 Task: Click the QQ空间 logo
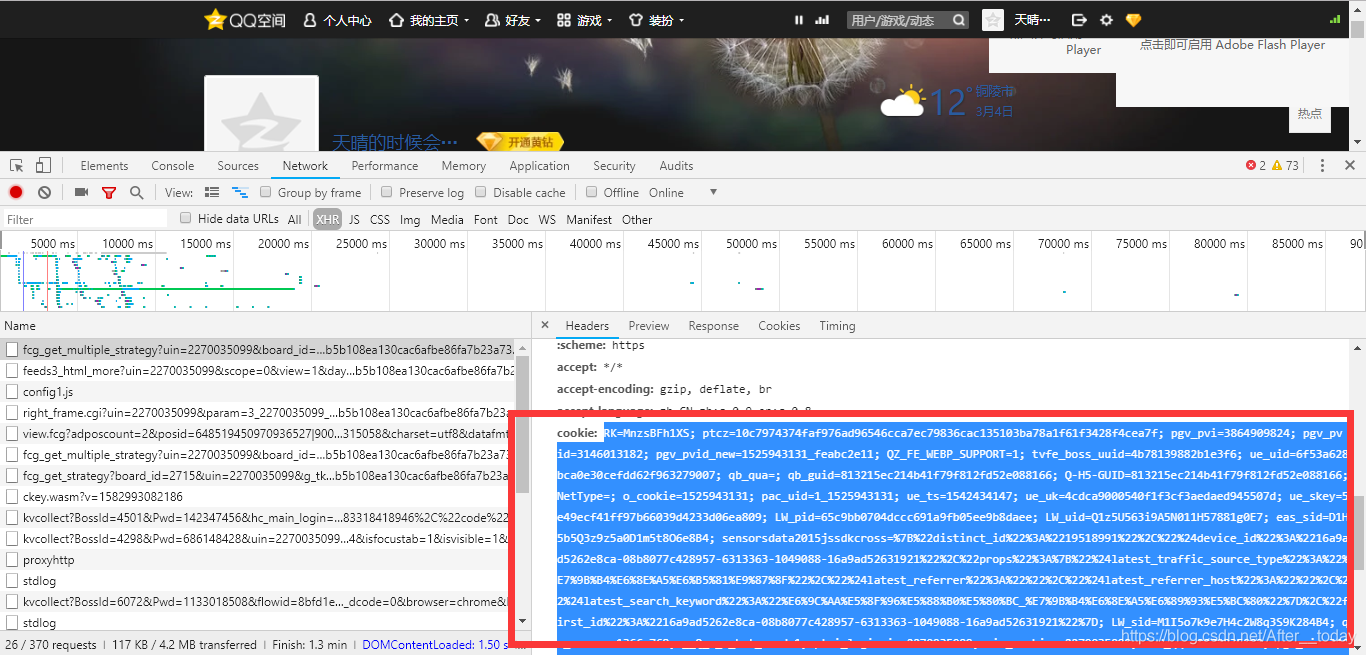pos(245,20)
